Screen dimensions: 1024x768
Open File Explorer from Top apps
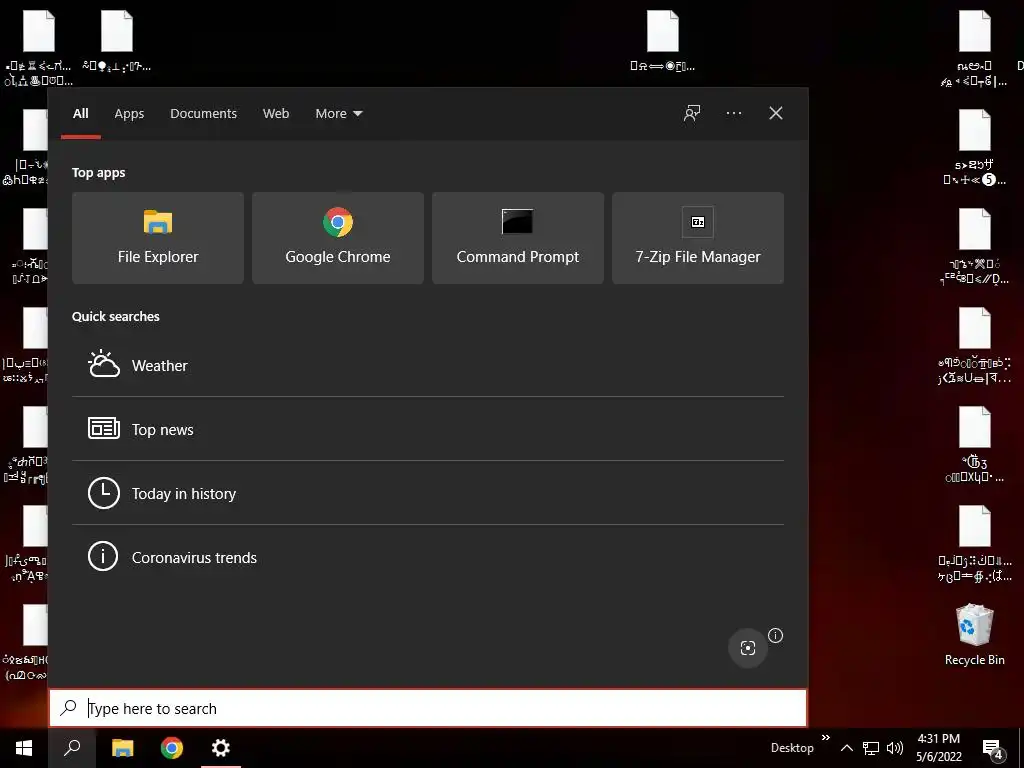[157, 238]
